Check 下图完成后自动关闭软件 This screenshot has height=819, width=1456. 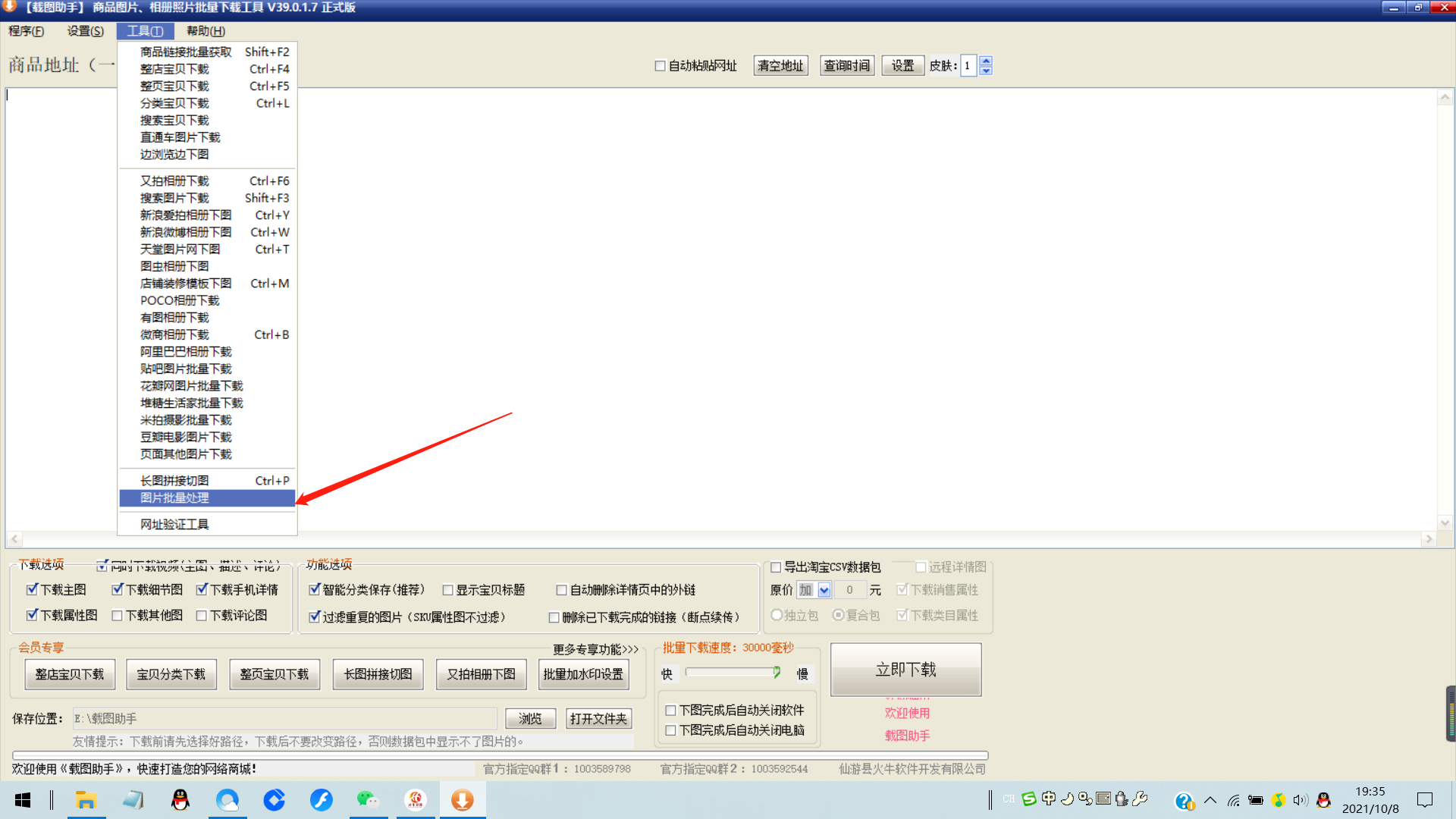coord(670,711)
